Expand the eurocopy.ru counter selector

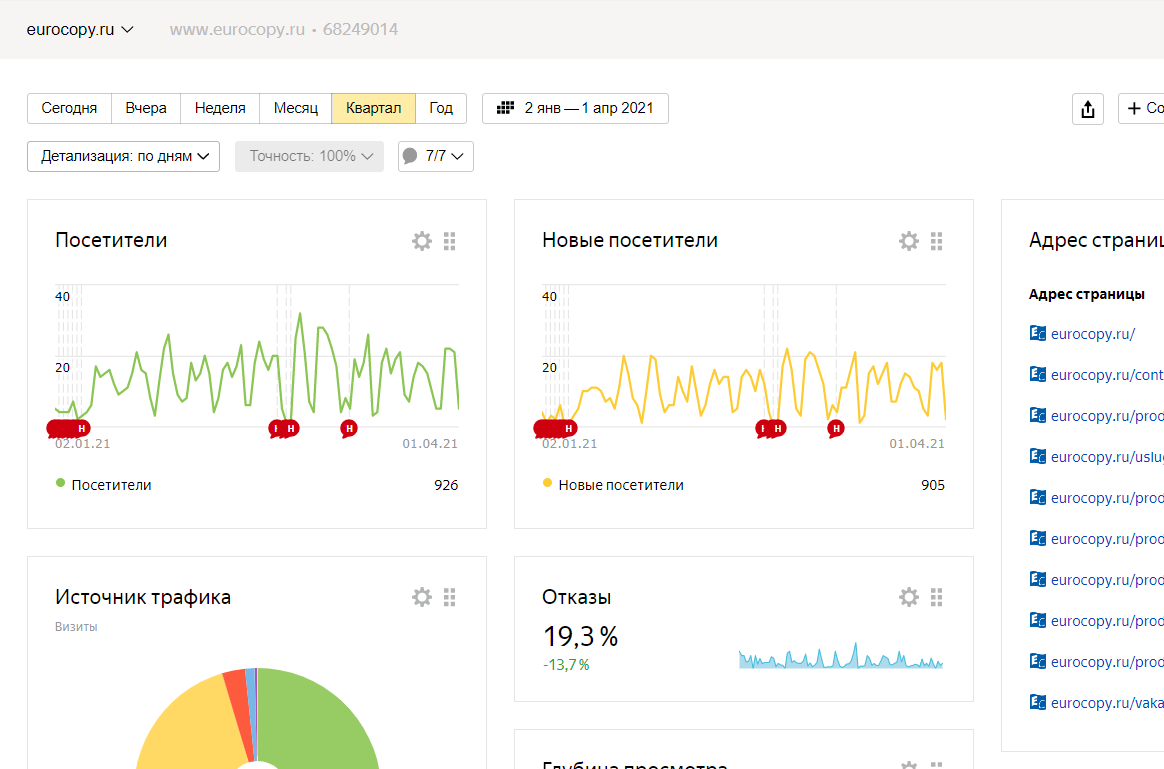tap(79, 30)
